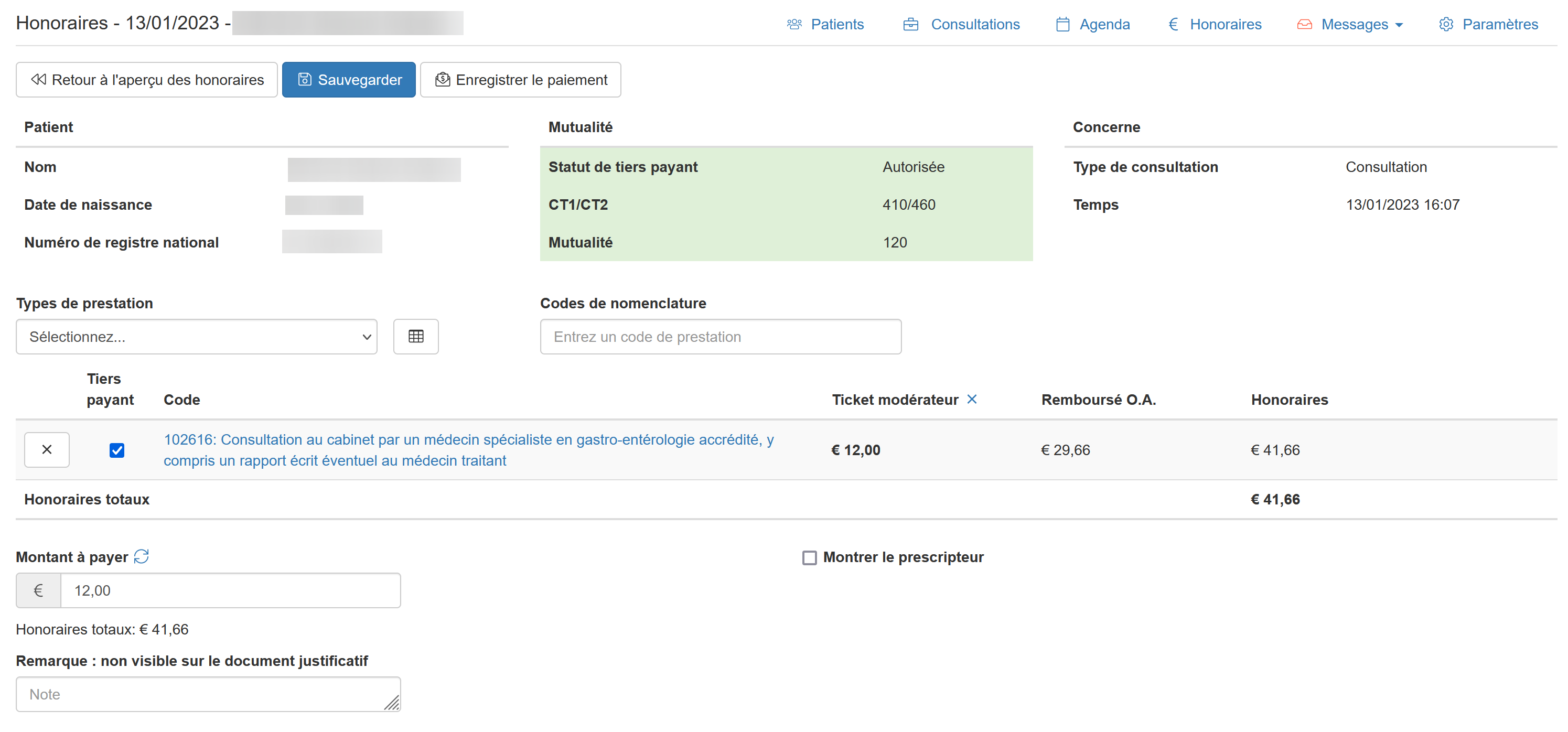Click the Messages inbox icon
The image size is (1568, 732).
pyautogui.click(x=1304, y=24)
